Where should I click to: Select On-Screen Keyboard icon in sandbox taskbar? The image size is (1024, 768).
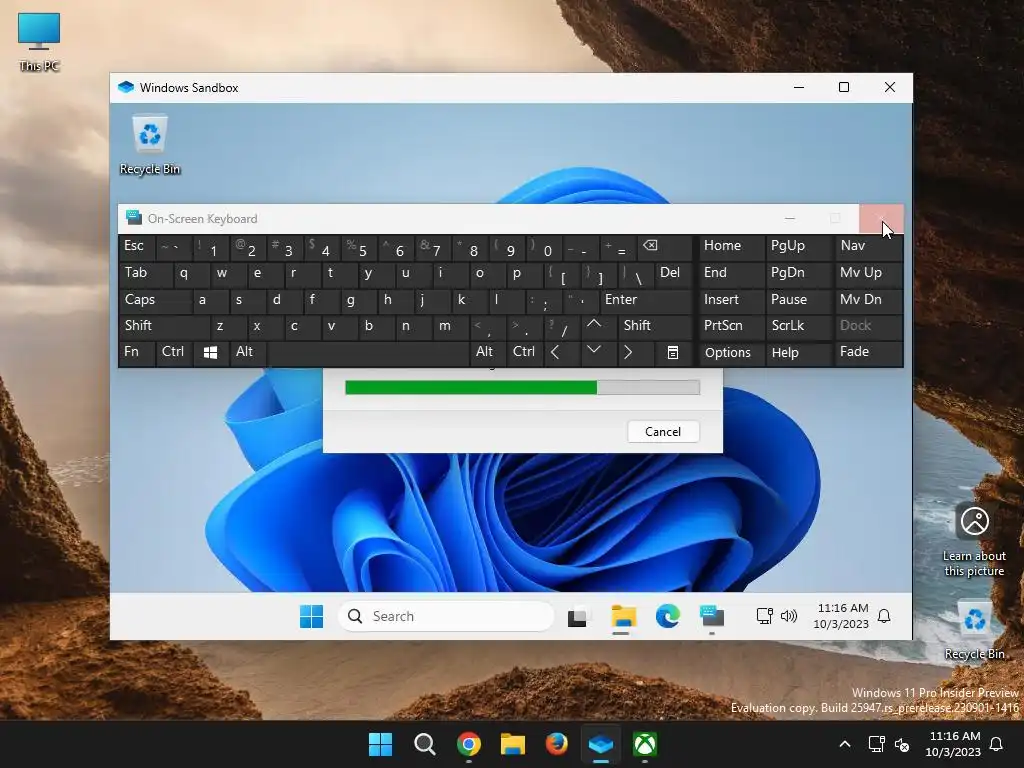(x=712, y=616)
